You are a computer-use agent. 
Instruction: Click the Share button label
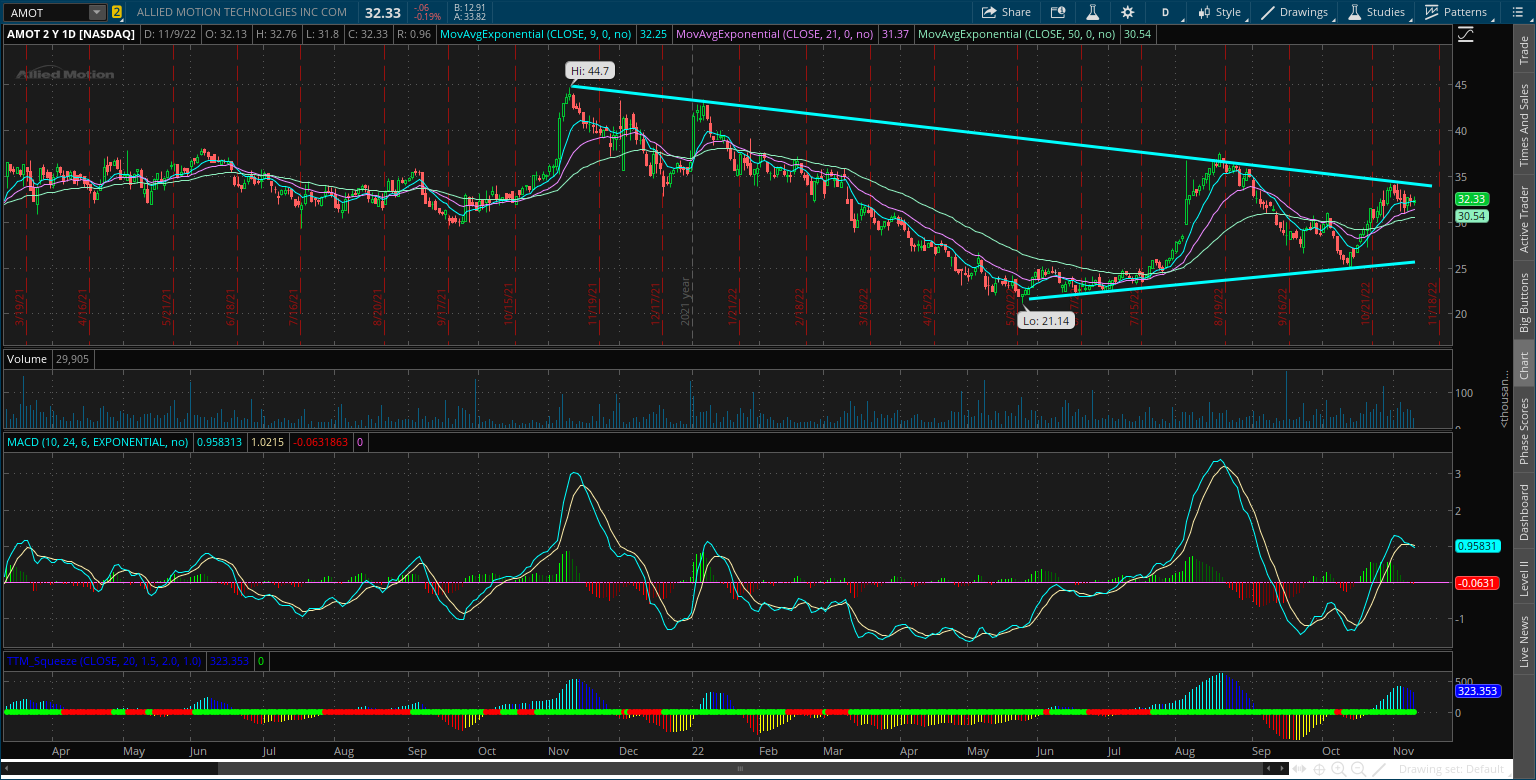point(1016,12)
